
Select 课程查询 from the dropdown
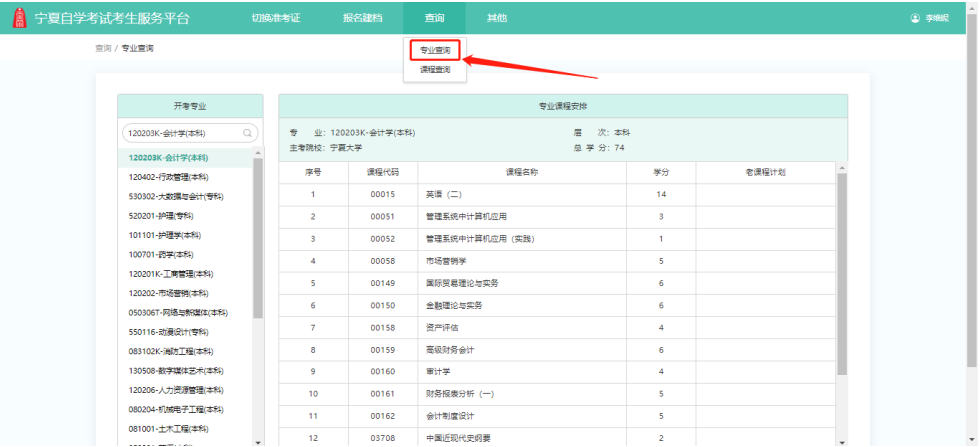click(435, 70)
